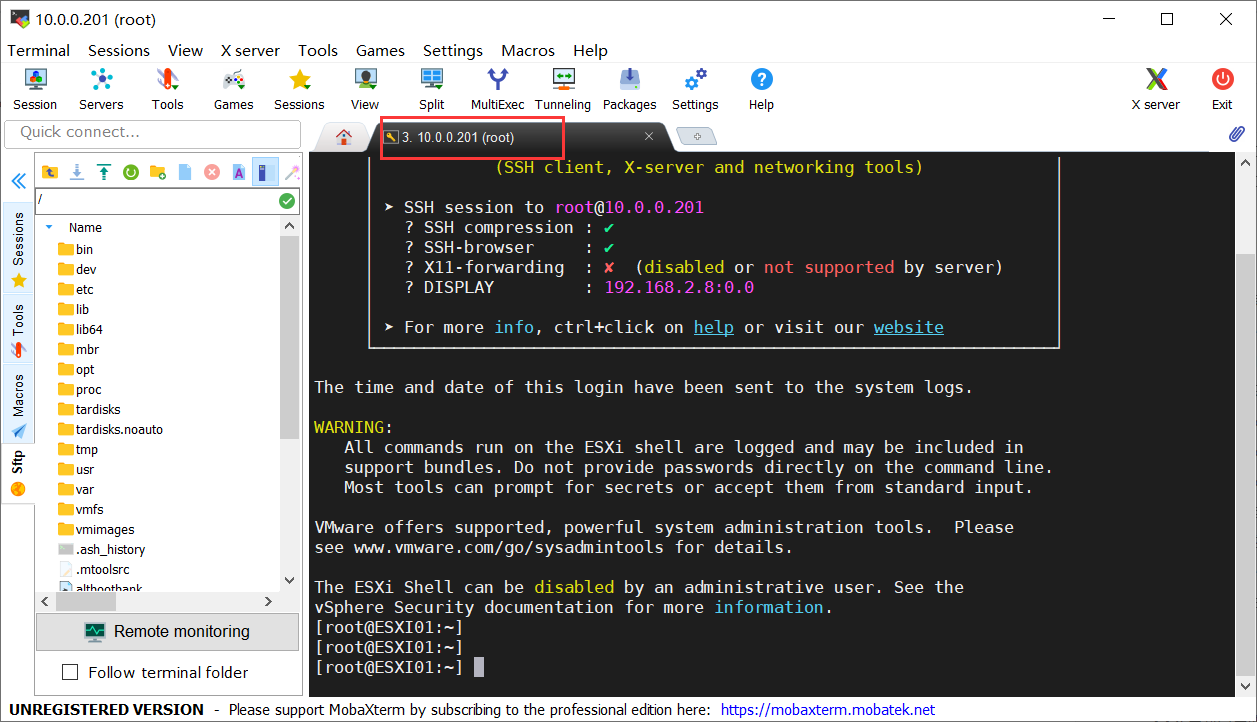Viewport: 1257px width, 722px height.
Task: Click the paperclip attachment icon
Action: point(1237,133)
